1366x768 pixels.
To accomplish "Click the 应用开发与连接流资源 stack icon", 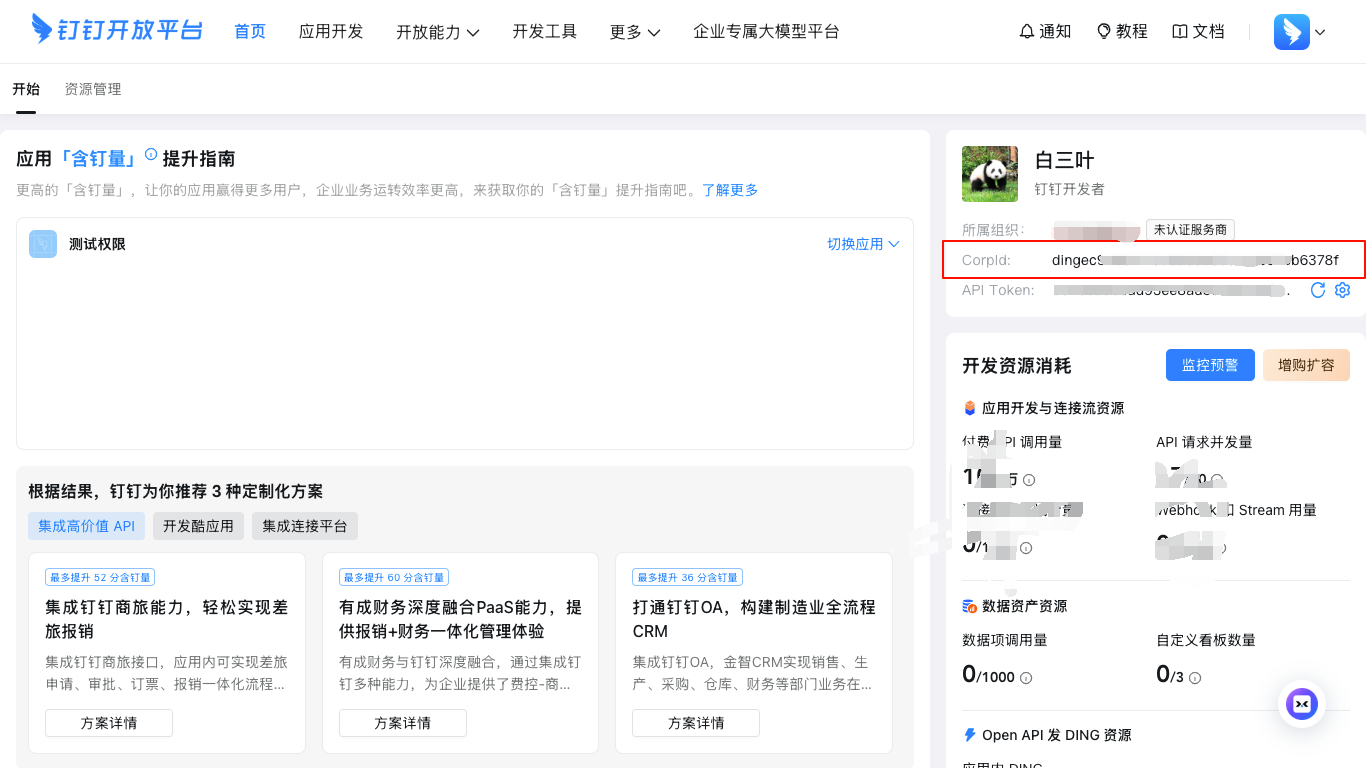I will click(x=969, y=408).
